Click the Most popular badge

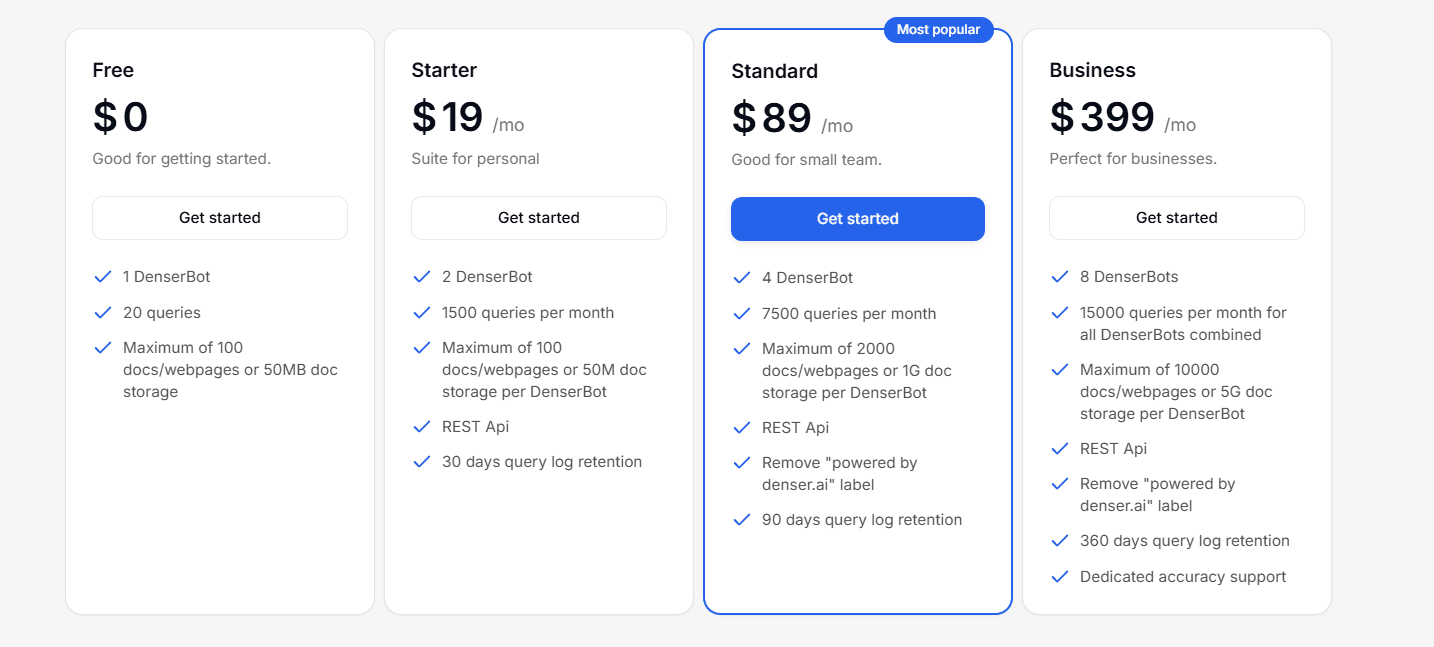pyautogui.click(x=938, y=30)
